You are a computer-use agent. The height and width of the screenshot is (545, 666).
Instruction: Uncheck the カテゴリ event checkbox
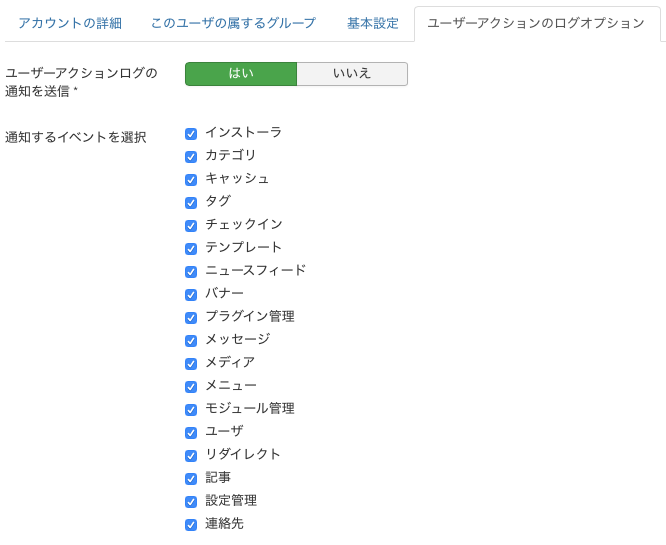191,156
